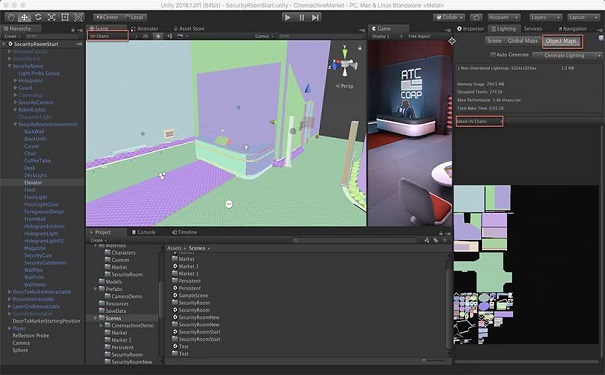Switch to the Object Maps tab
Viewport: 605px width, 375px height.
click(562, 41)
